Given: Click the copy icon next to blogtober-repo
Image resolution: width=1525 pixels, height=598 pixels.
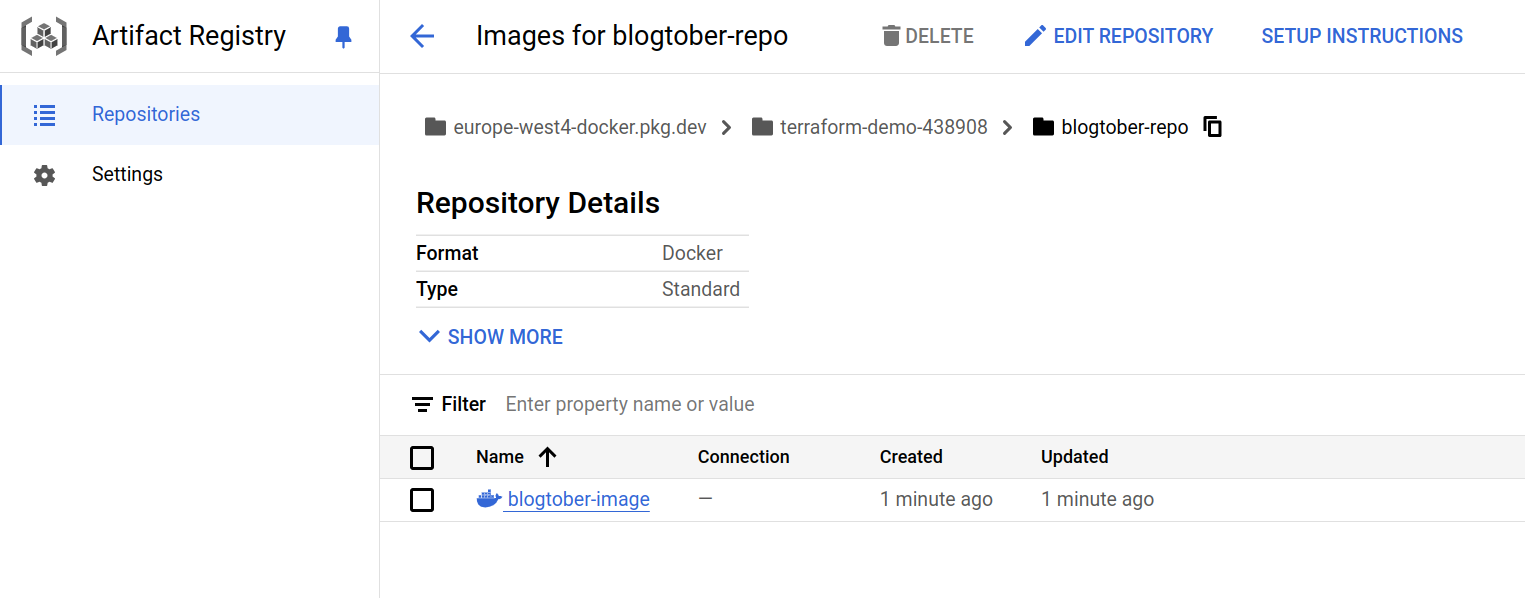Looking at the screenshot, I should tap(1213, 127).
